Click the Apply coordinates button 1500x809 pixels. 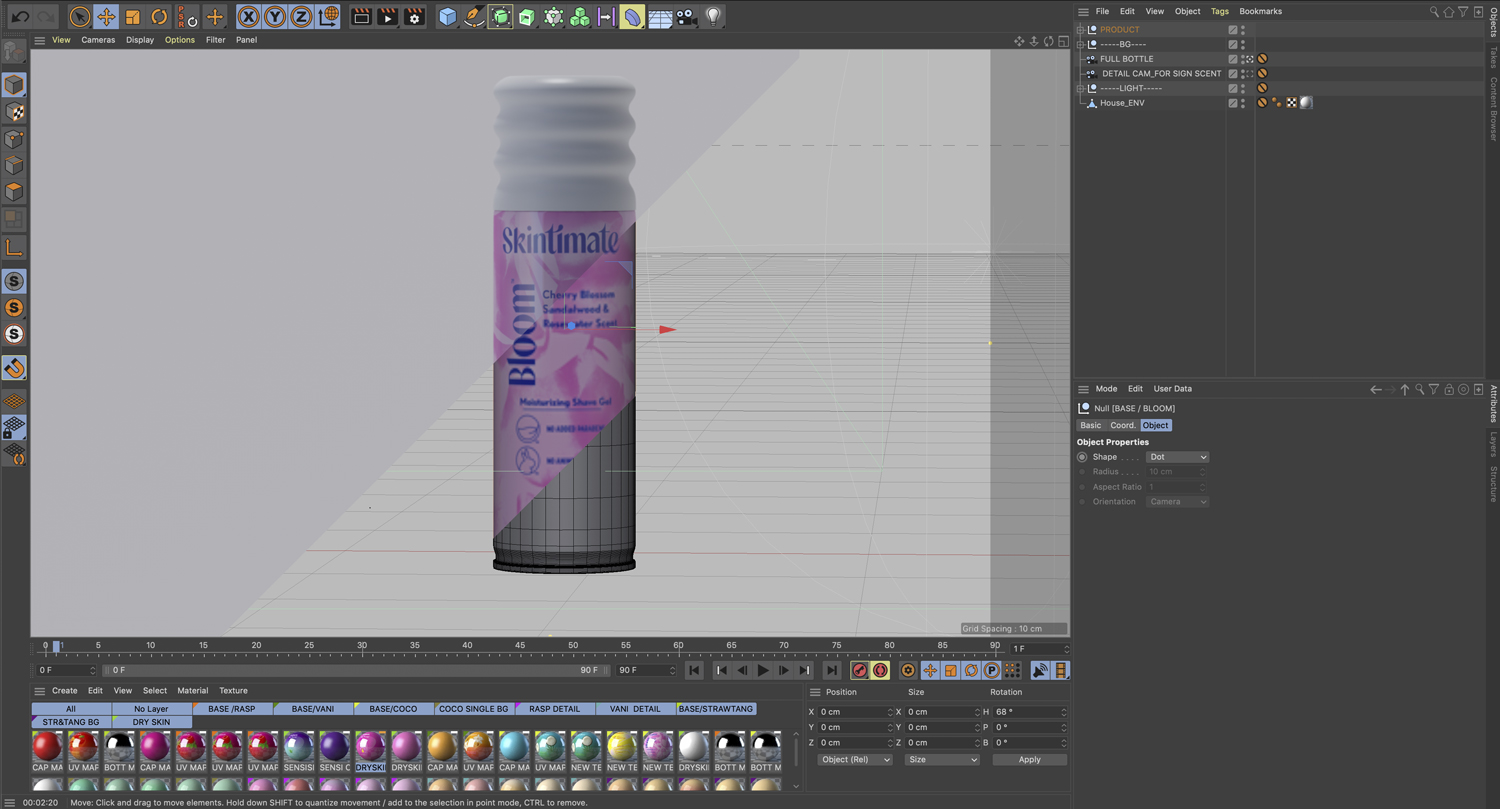click(1029, 760)
